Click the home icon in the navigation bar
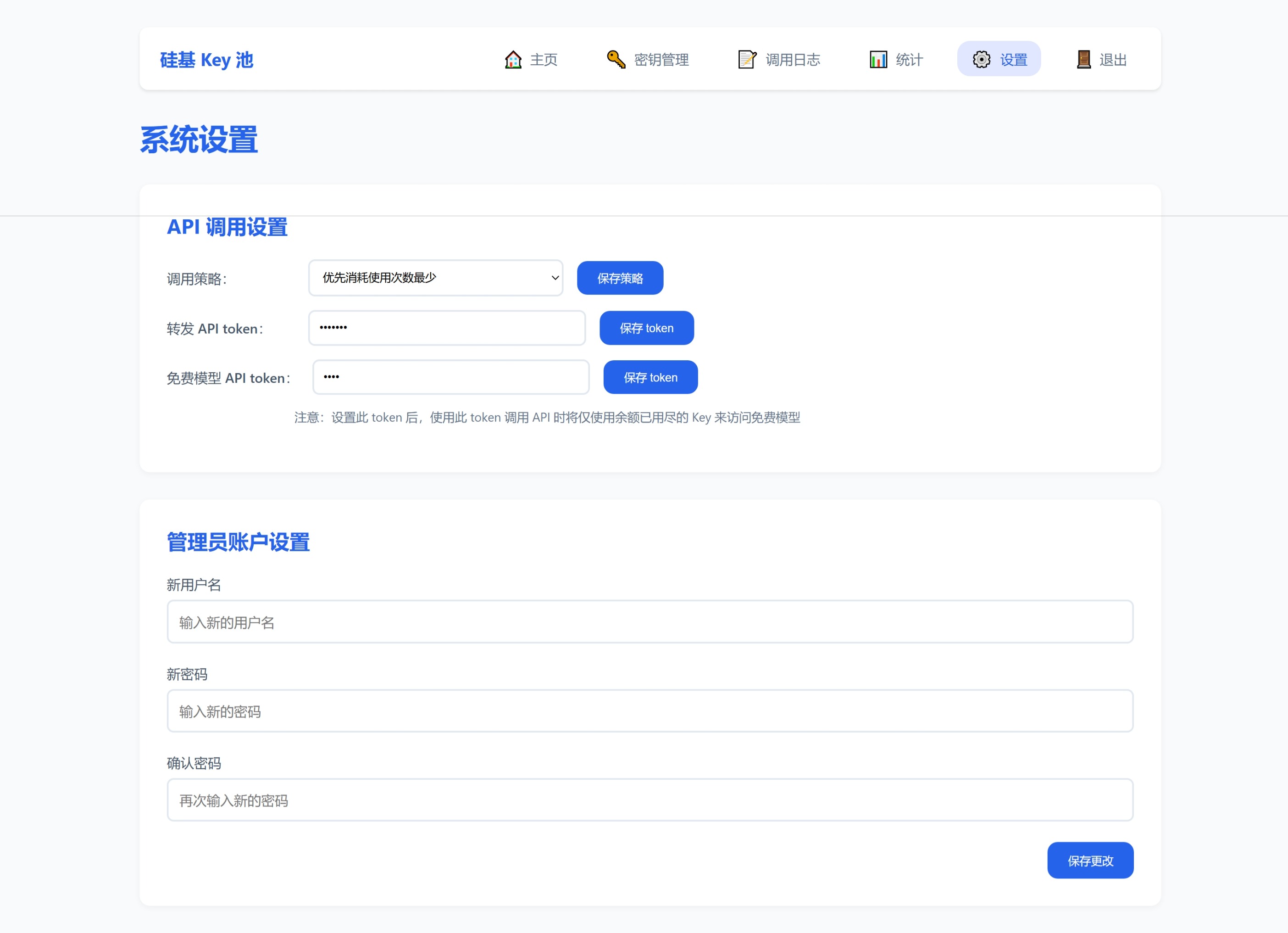This screenshot has width=1288, height=933. pos(513,59)
